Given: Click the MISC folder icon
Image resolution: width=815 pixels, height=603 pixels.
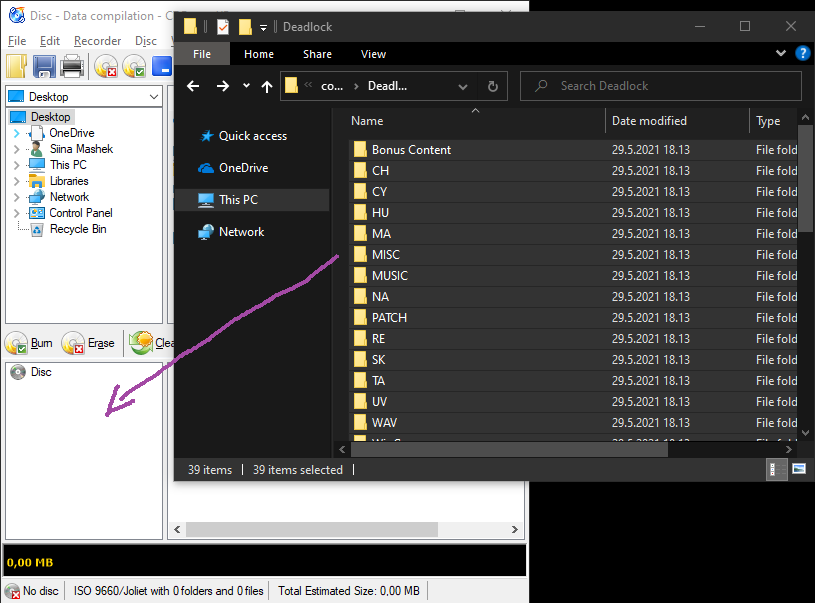Looking at the screenshot, I should click(360, 254).
